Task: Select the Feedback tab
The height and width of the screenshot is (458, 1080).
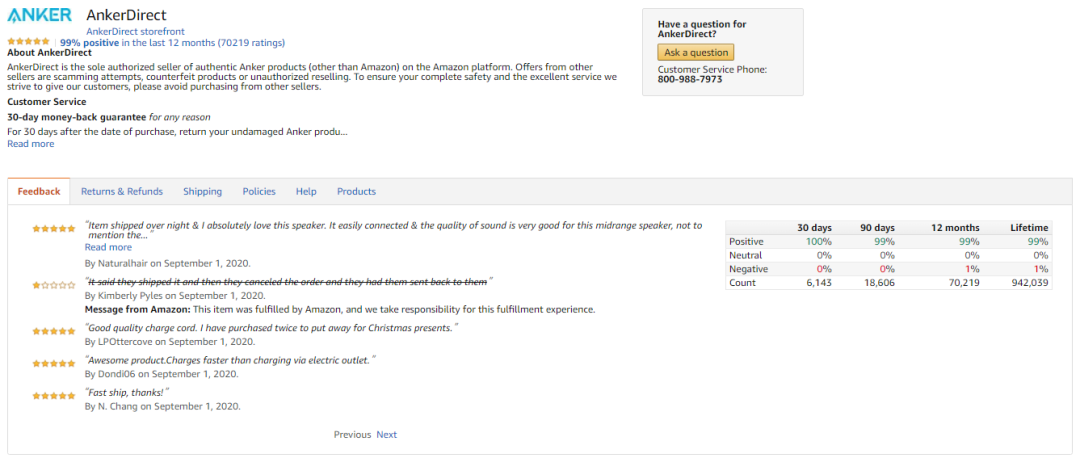Action: (39, 191)
